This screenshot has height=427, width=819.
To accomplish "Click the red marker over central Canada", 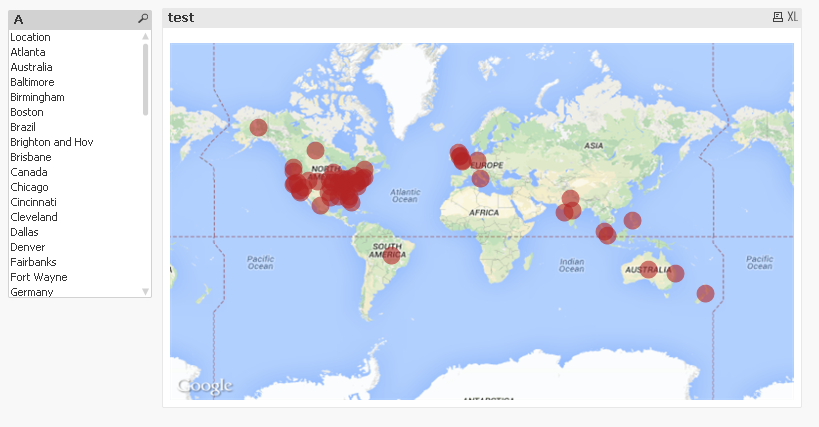I will coord(315,150).
